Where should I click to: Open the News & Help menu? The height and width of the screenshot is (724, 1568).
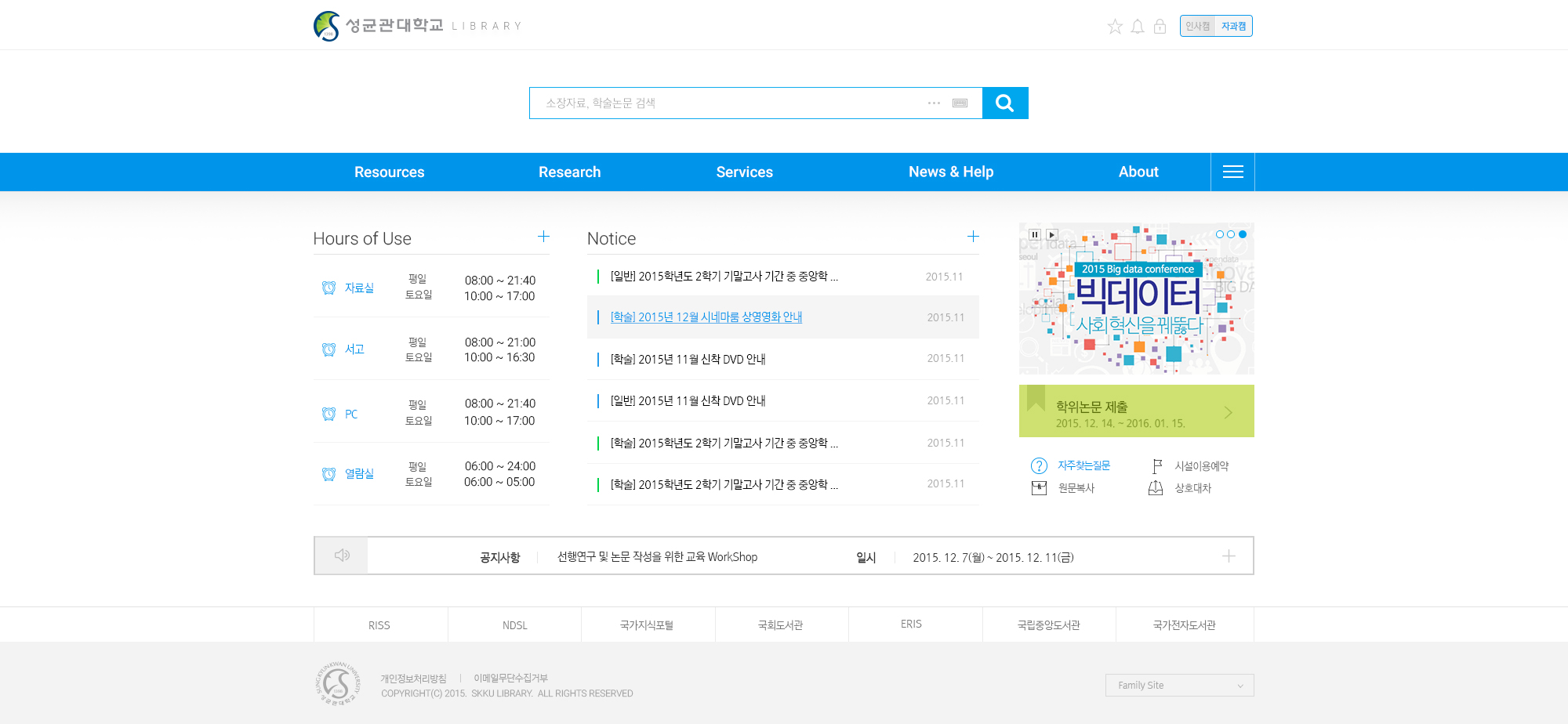[950, 172]
